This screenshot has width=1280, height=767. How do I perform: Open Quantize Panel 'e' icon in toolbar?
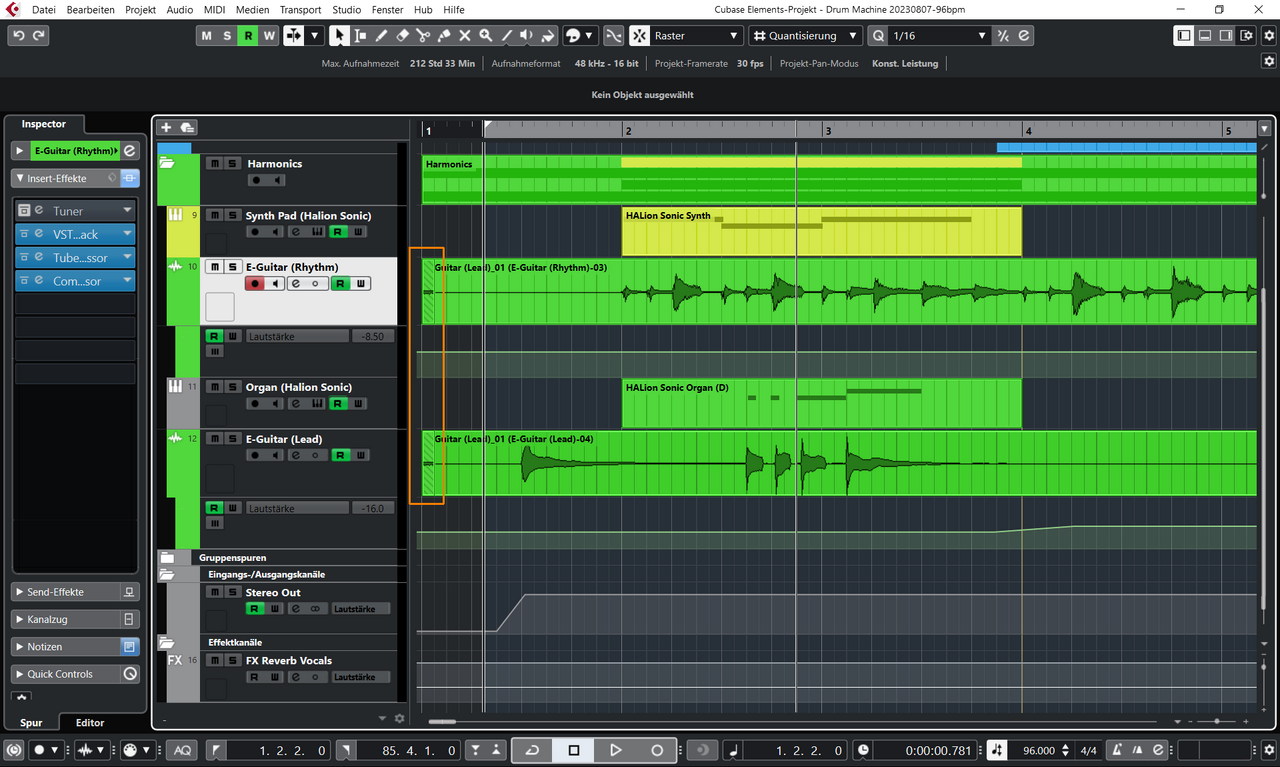[x=1024, y=36]
